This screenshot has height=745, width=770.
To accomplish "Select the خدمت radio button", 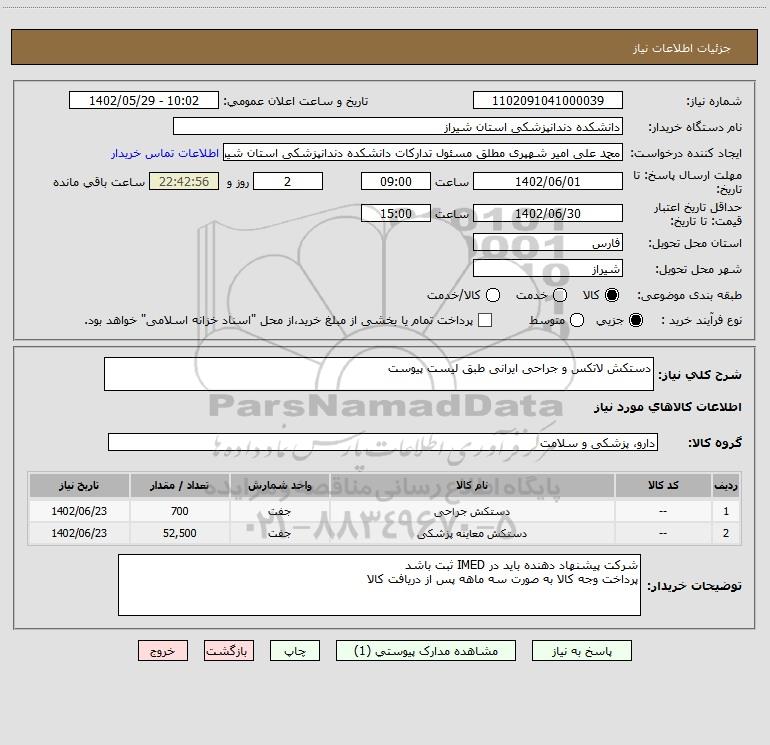I will click(x=560, y=295).
